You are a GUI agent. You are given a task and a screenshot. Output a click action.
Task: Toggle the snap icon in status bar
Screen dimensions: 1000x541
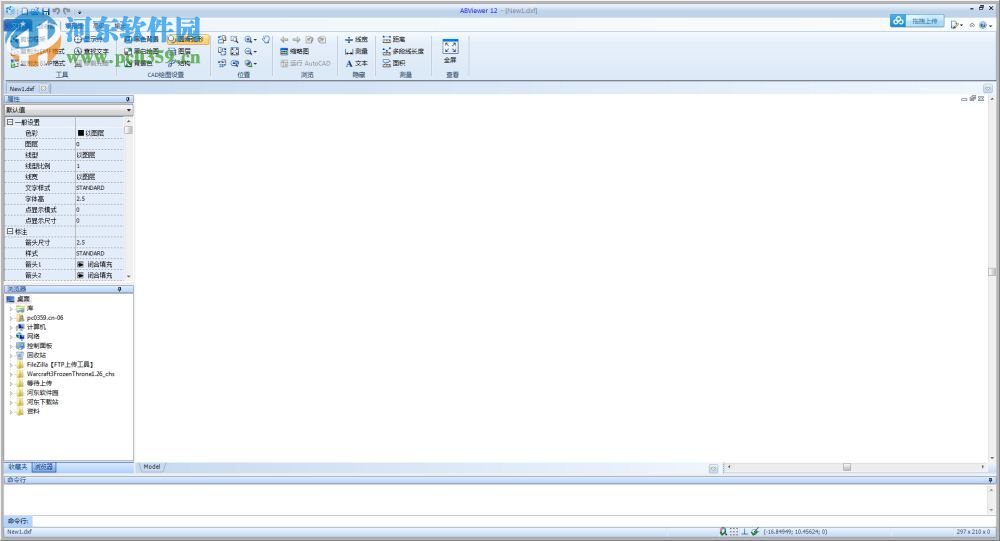point(723,531)
